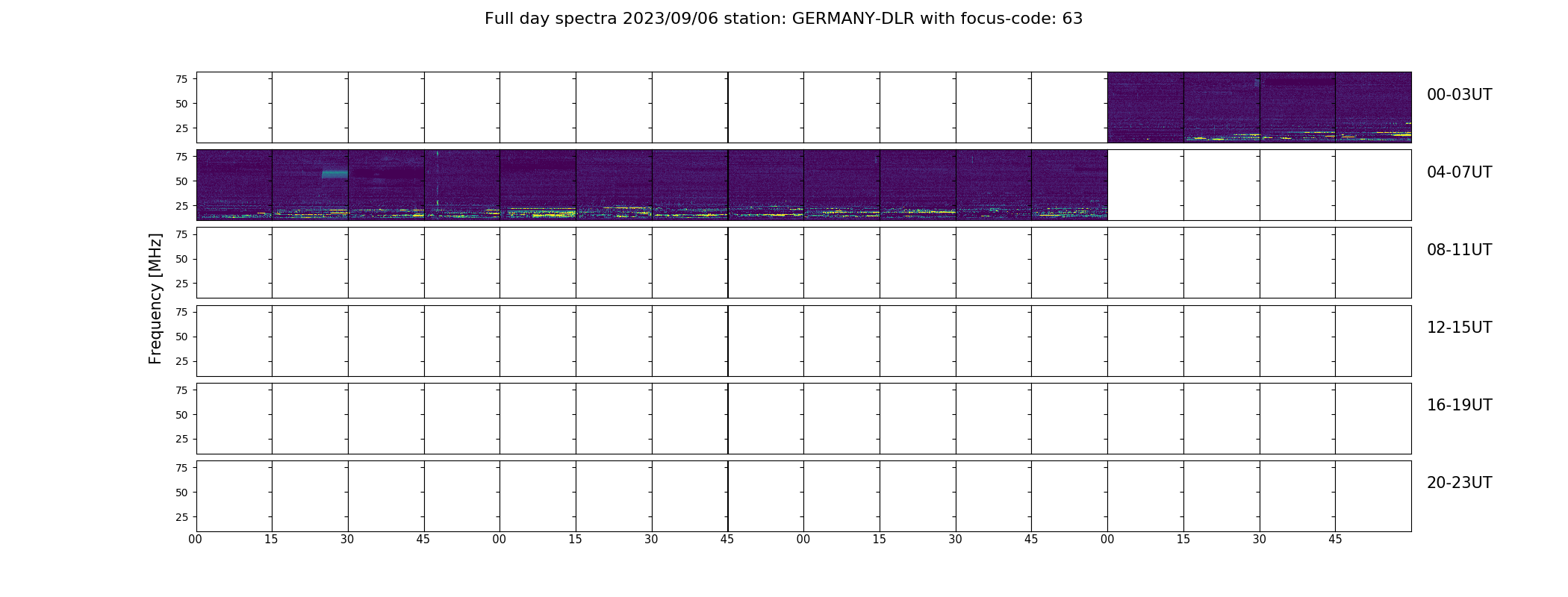The image size is (1568, 597).
Task: Click the '25' tick label of the 12-15UT row
Action: (x=181, y=361)
